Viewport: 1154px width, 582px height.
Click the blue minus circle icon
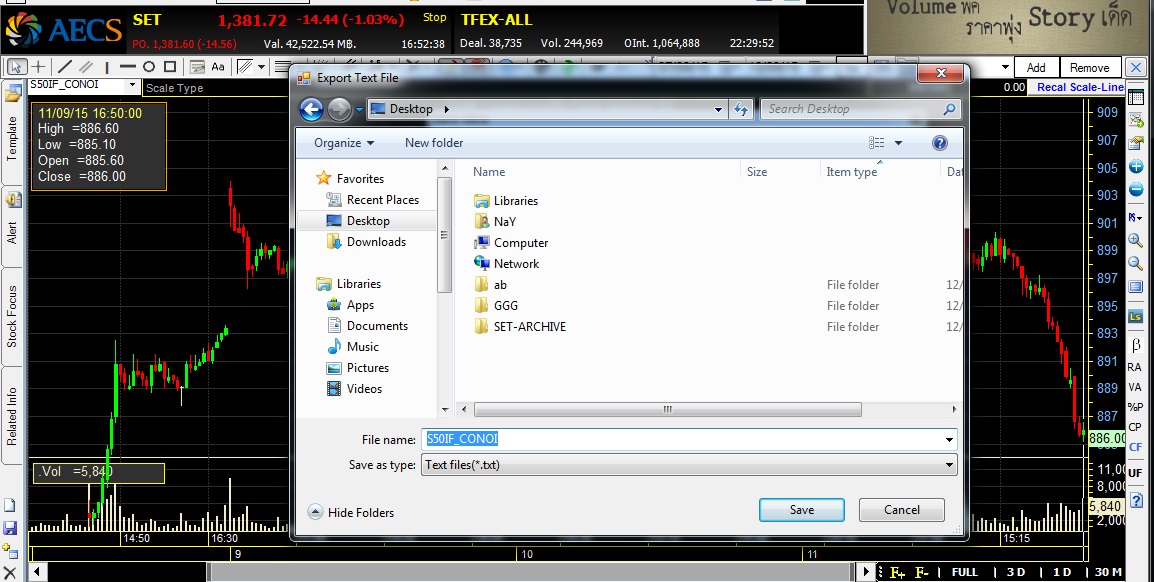click(1136, 191)
